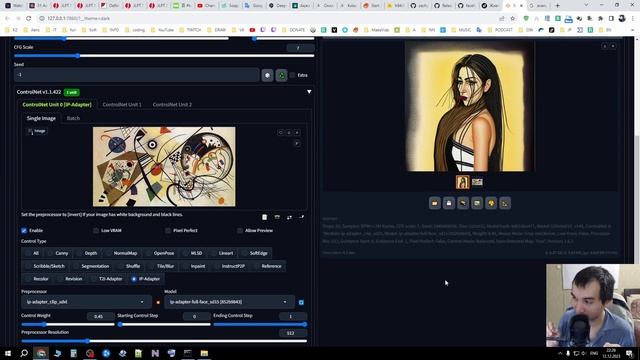This screenshot has height=360, width=640.
Task: Click the Kandinsky ControlNet input image
Action: pyautogui.click(x=164, y=167)
